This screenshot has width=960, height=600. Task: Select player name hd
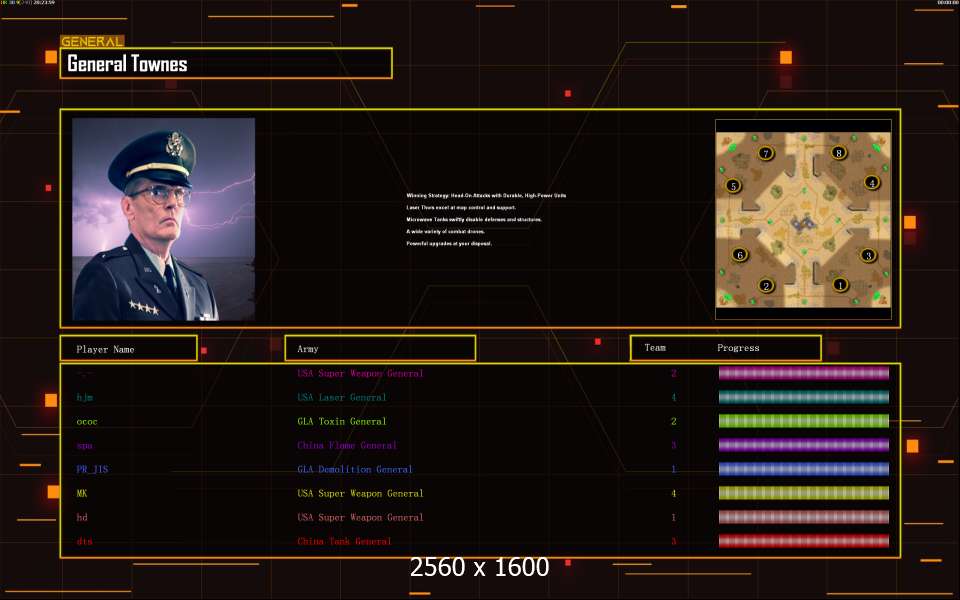pyautogui.click(x=82, y=517)
